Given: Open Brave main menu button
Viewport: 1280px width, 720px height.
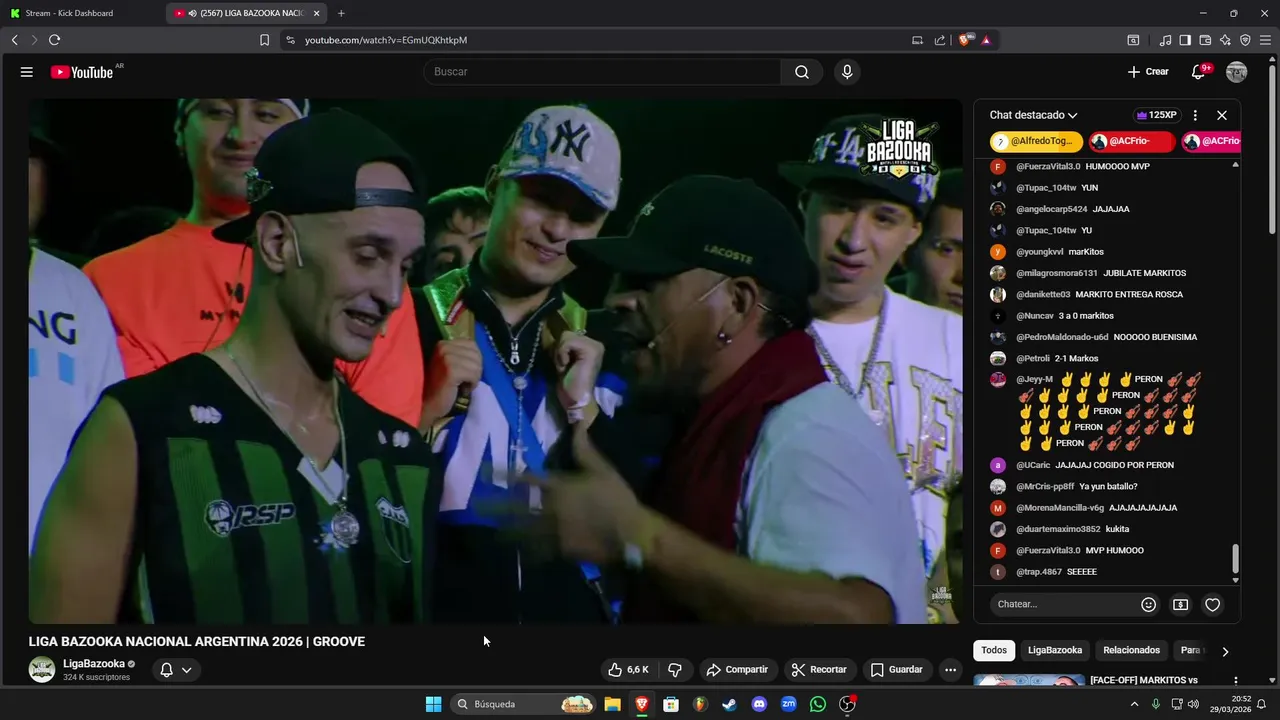Looking at the screenshot, I should click(x=1265, y=40).
